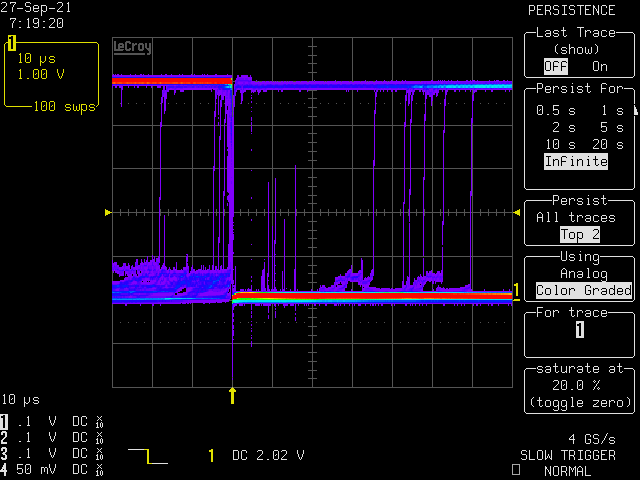Click the channel 1 marker on the grid's right edge
This screenshot has height=480, width=640.
coord(516,291)
